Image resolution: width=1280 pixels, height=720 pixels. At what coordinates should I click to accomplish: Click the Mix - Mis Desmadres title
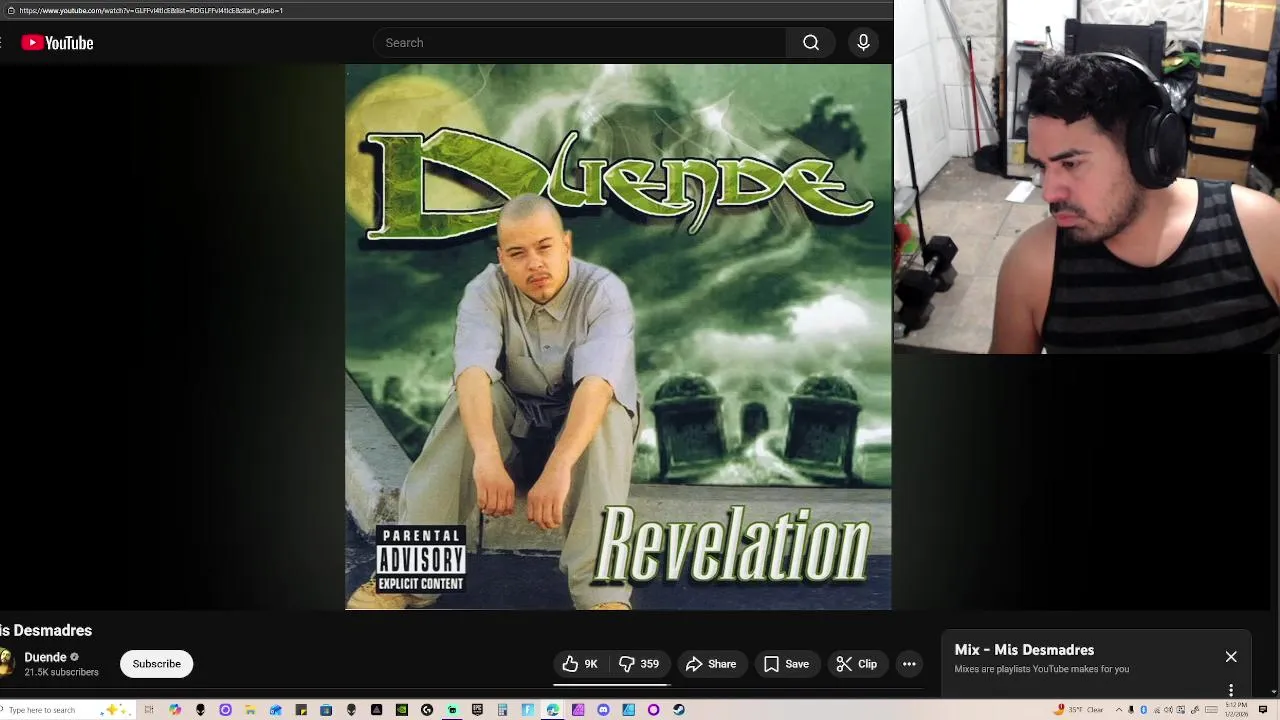click(x=1024, y=650)
